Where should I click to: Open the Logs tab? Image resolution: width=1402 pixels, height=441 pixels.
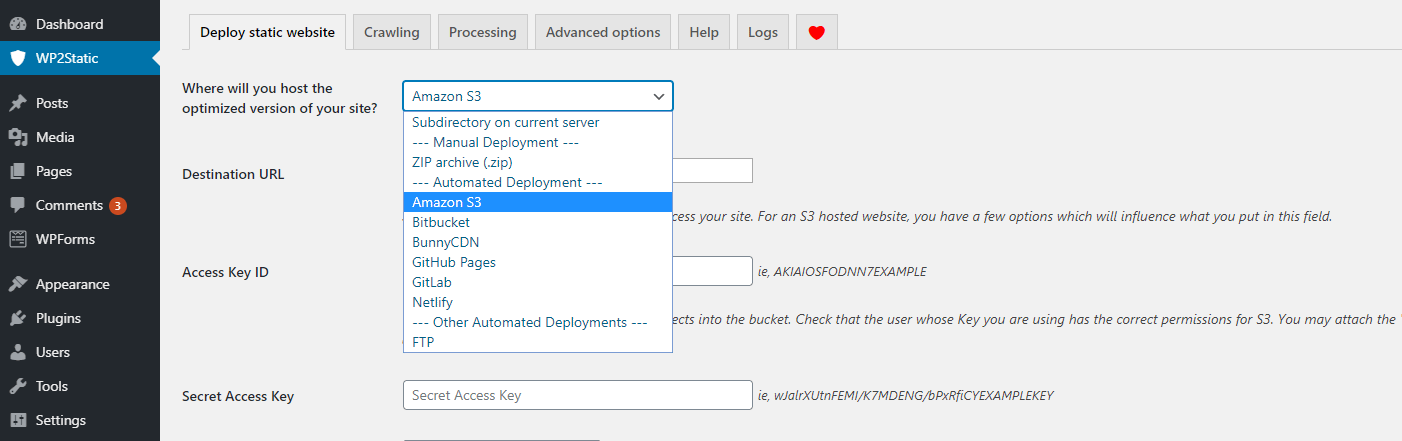[763, 32]
